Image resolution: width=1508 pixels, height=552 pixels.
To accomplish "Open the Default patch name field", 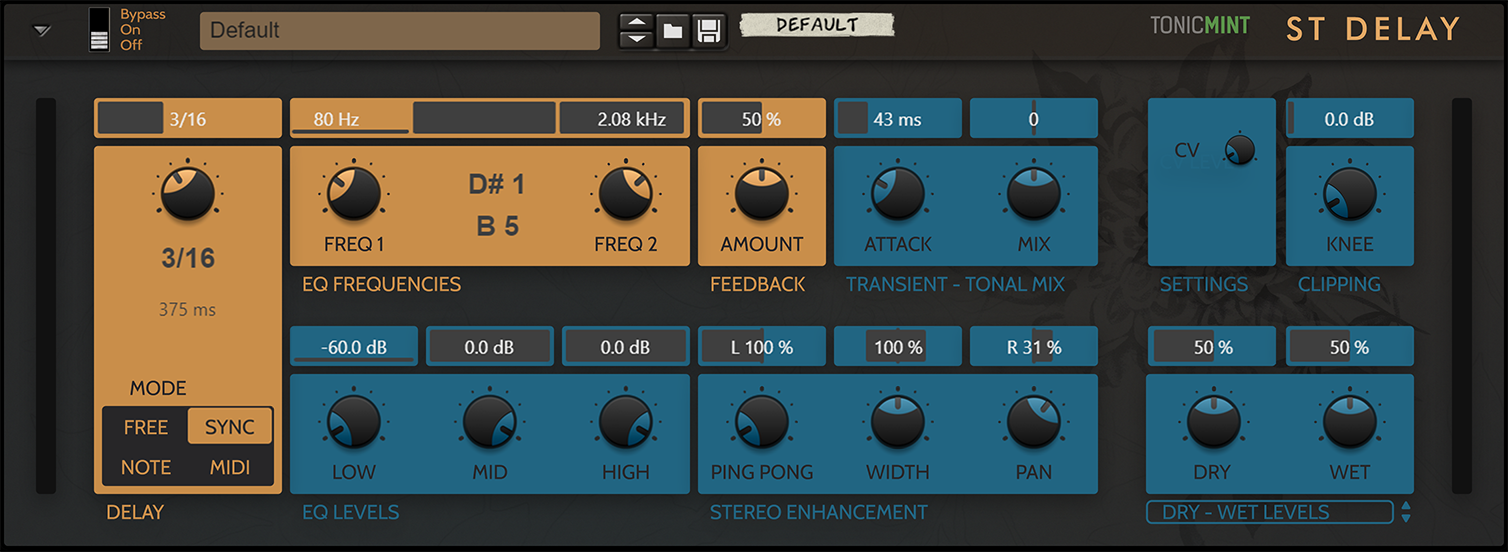I will tap(399, 31).
